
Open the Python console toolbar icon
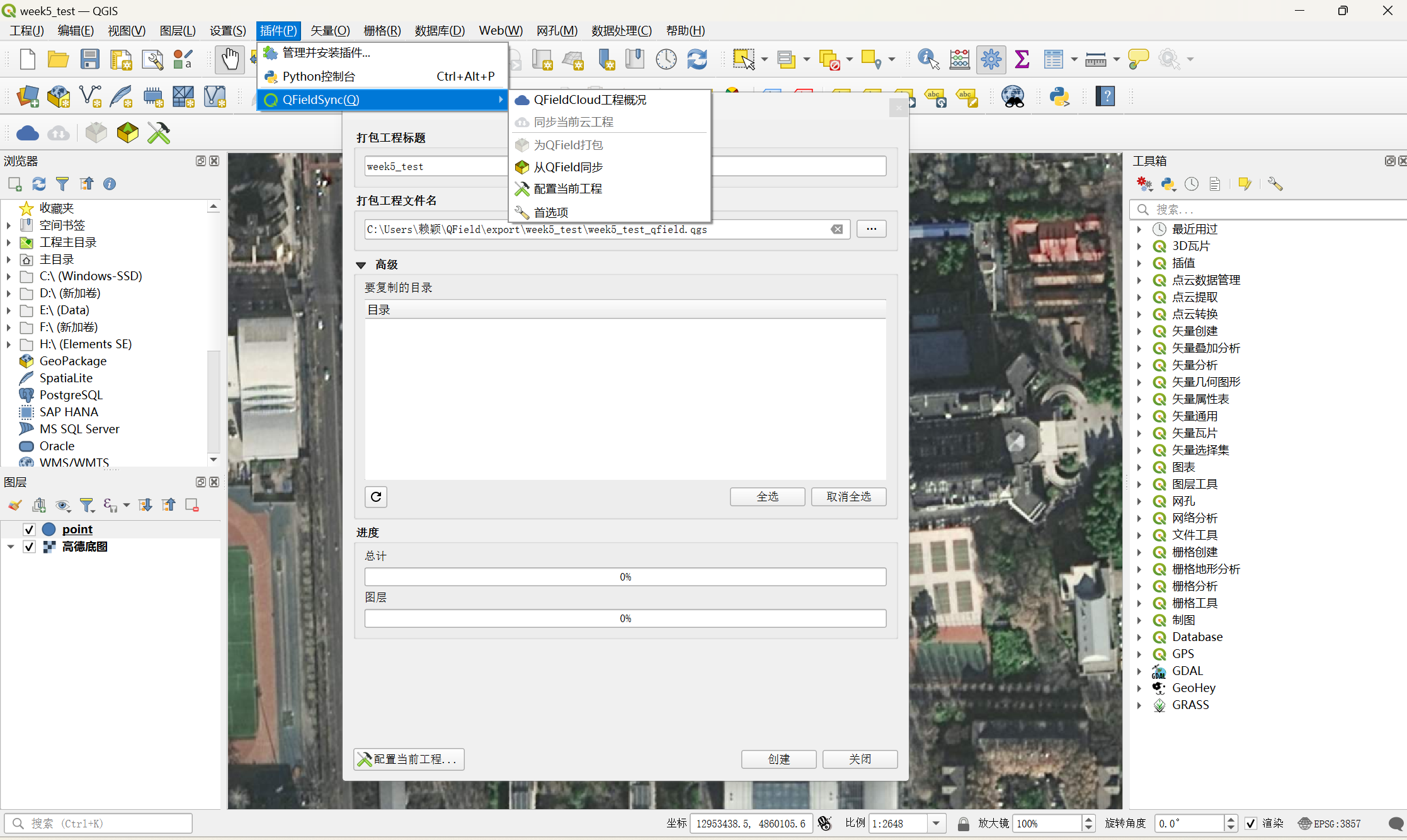(x=1059, y=97)
